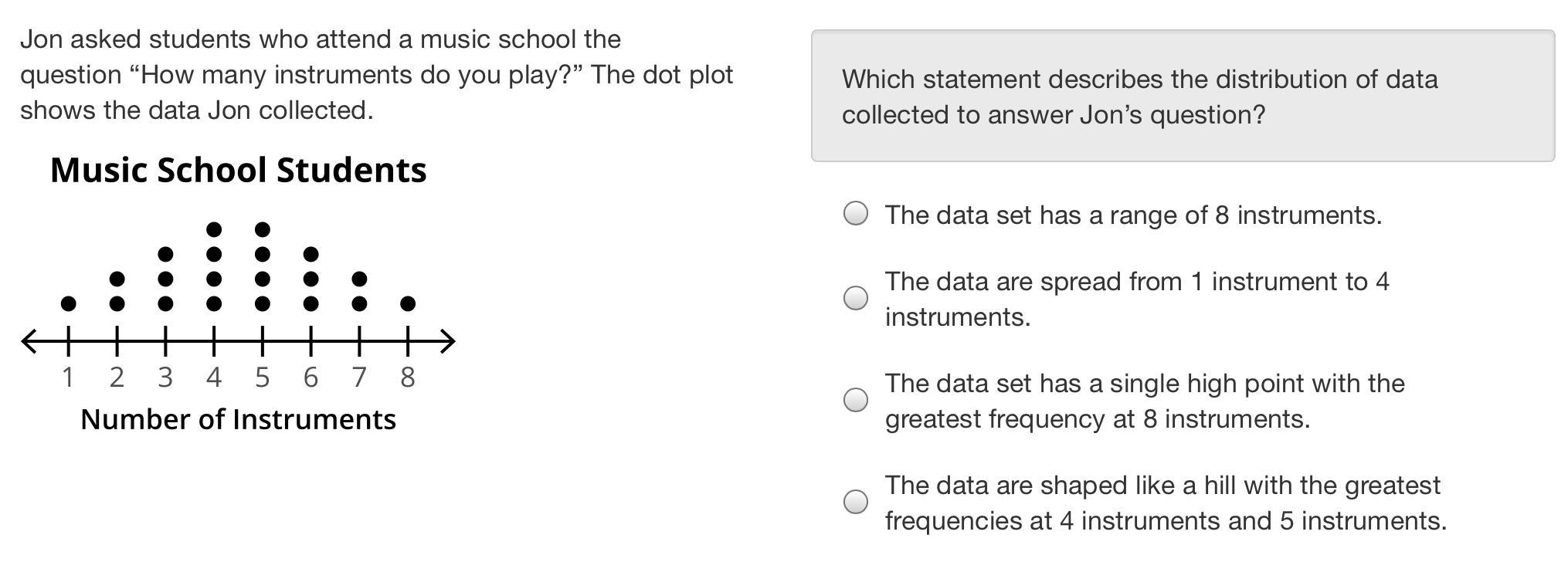Viewport: 1568px width, 562px height.
Task: Click the number 1 label on the axis
Action: click(x=68, y=377)
